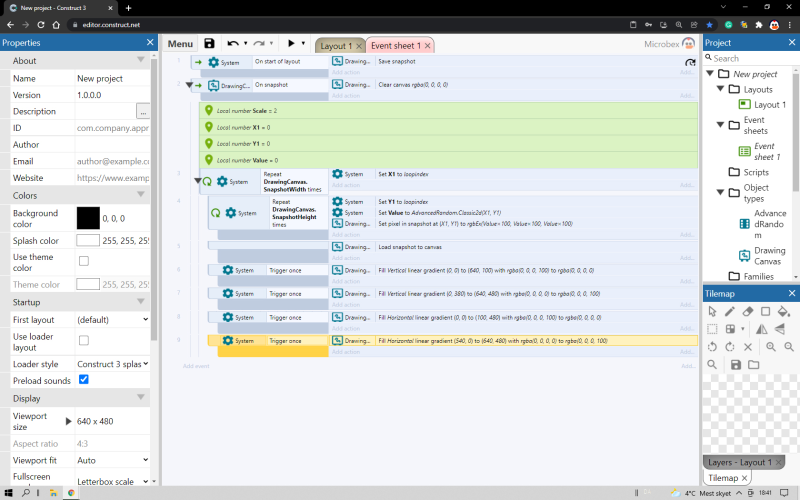Select AdvancedRandom object in Project tree
Screen dimensions: 800x500
point(762,224)
